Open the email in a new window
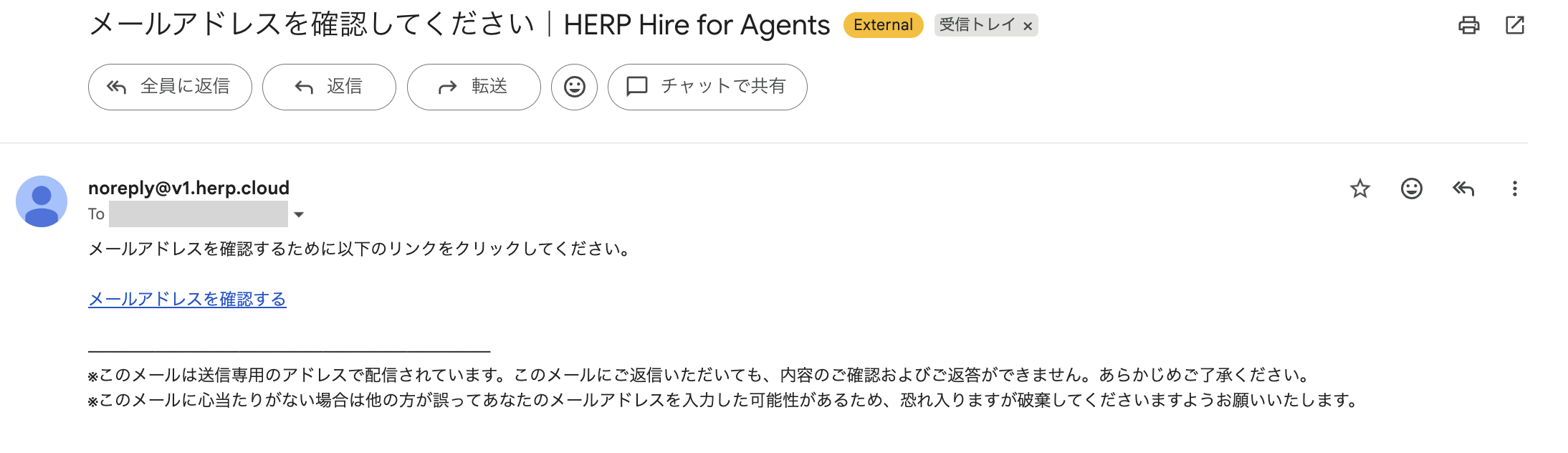 (x=1515, y=25)
